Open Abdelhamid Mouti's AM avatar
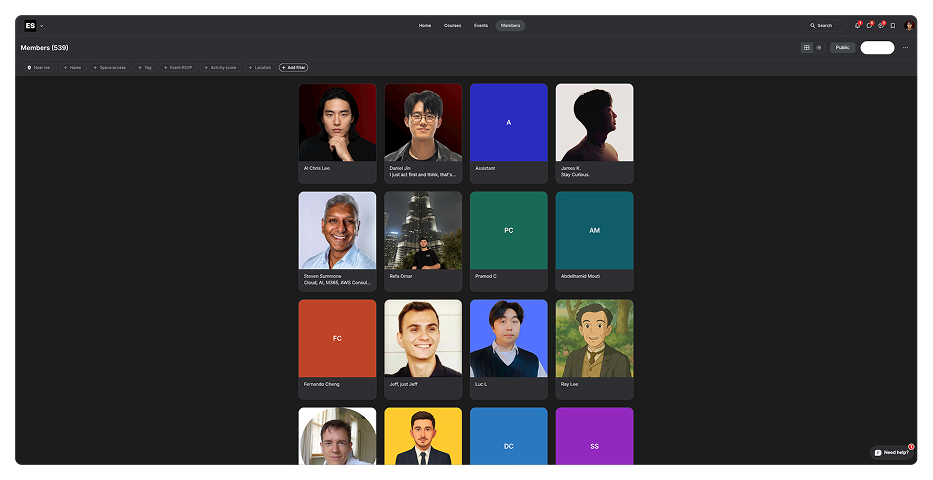The width and height of the screenshot is (933, 480). pos(594,230)
